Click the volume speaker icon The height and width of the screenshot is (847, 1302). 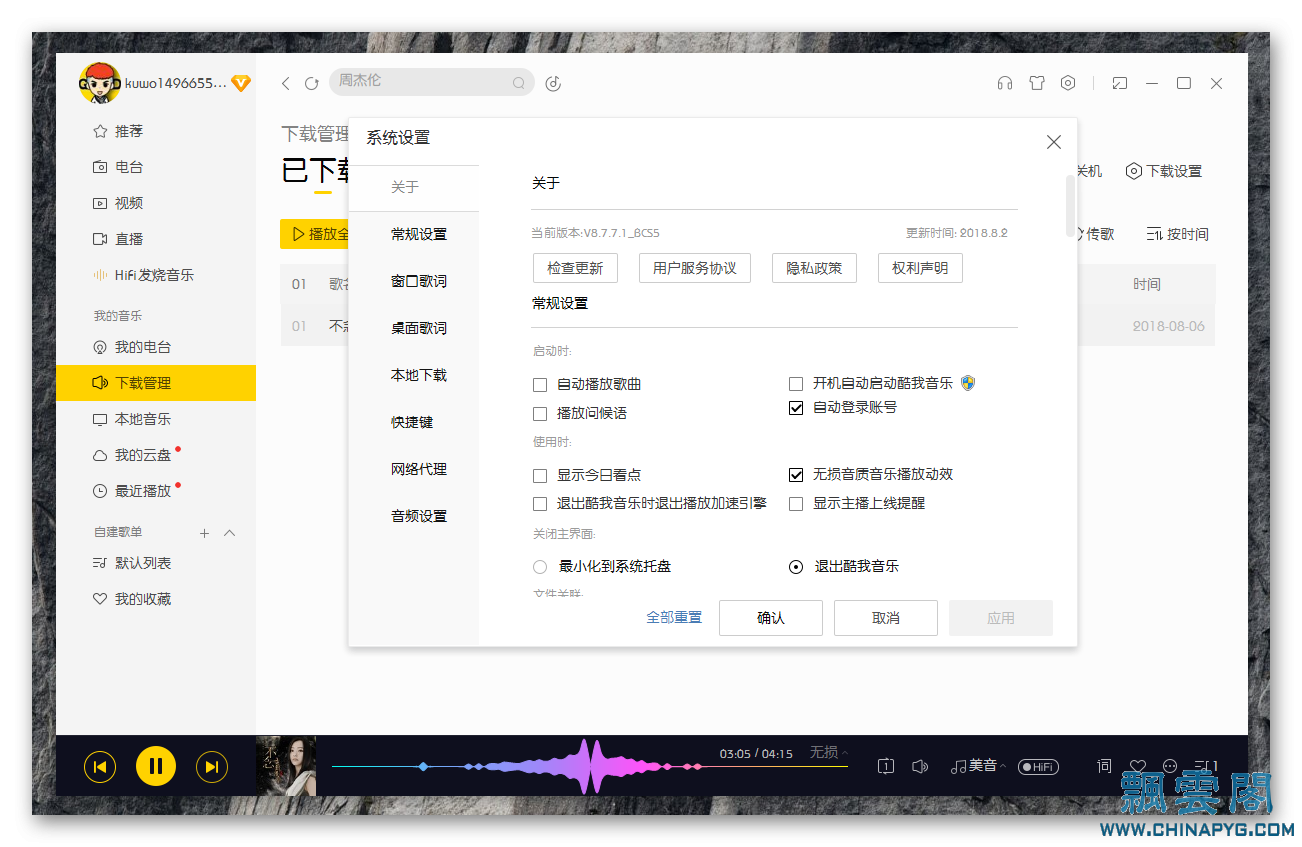pyautogui.click(x=920, y=766)
